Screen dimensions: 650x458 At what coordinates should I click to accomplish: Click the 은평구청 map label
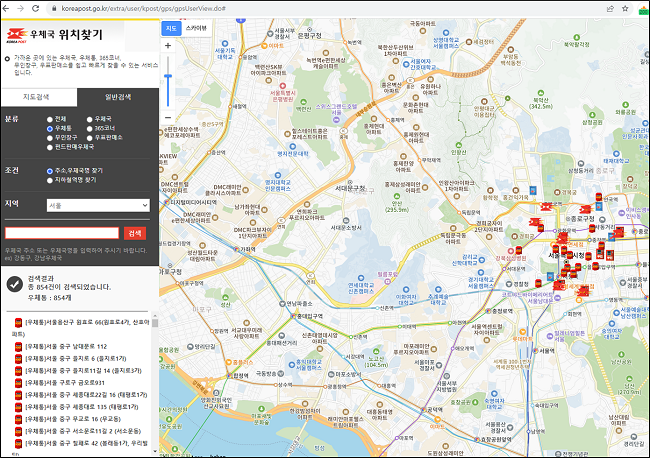click(310, 36)
